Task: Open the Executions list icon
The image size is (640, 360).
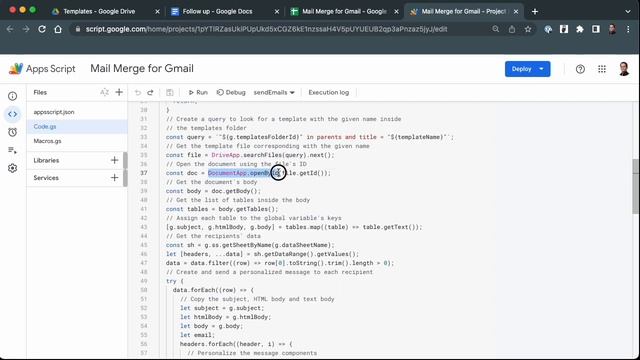Action: [13, 150]
